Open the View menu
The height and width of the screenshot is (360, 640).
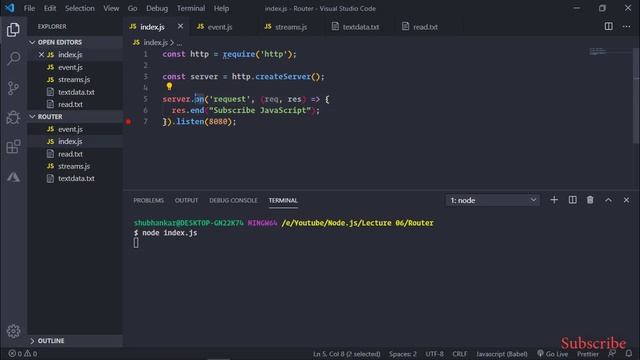111,8
